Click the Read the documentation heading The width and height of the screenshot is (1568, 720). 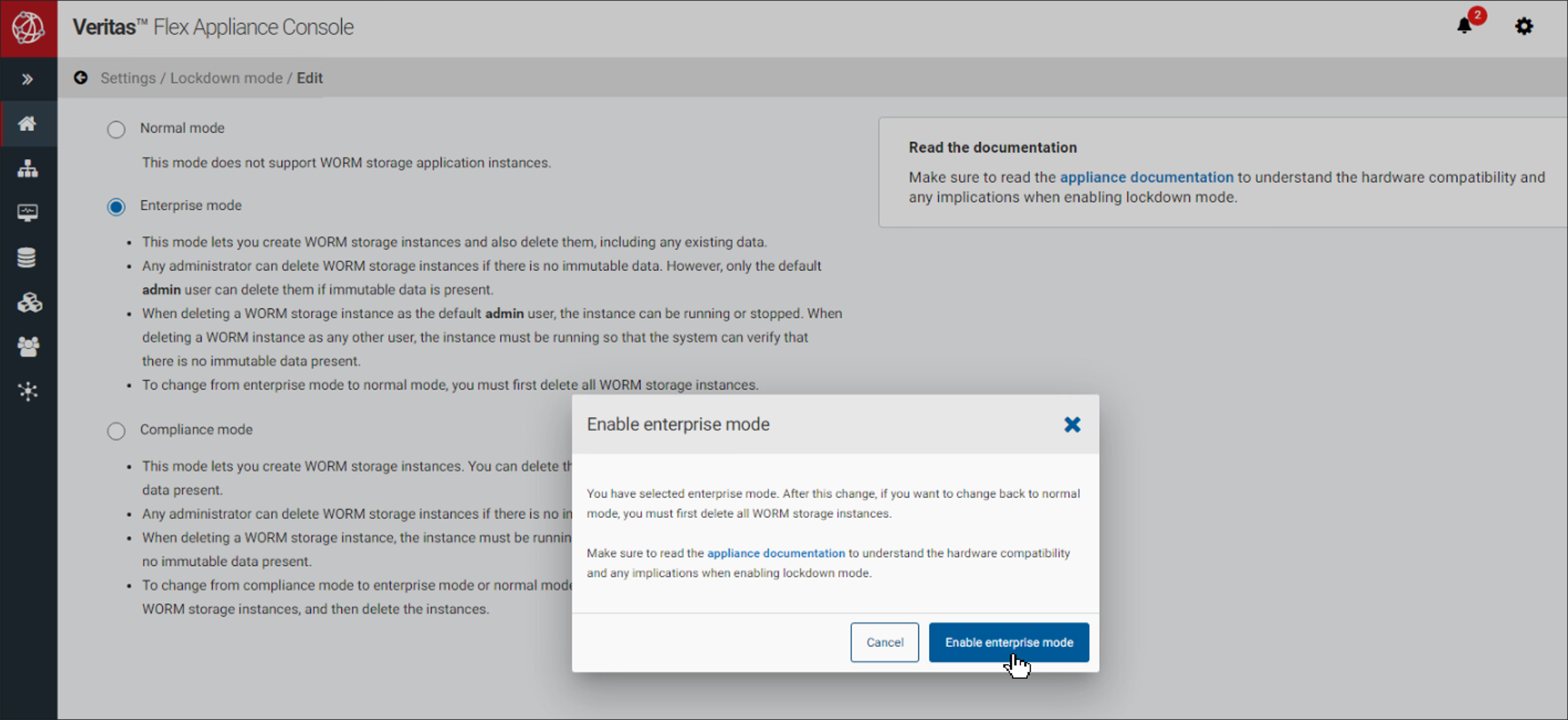pyautogui.click(x=993, y=147)
